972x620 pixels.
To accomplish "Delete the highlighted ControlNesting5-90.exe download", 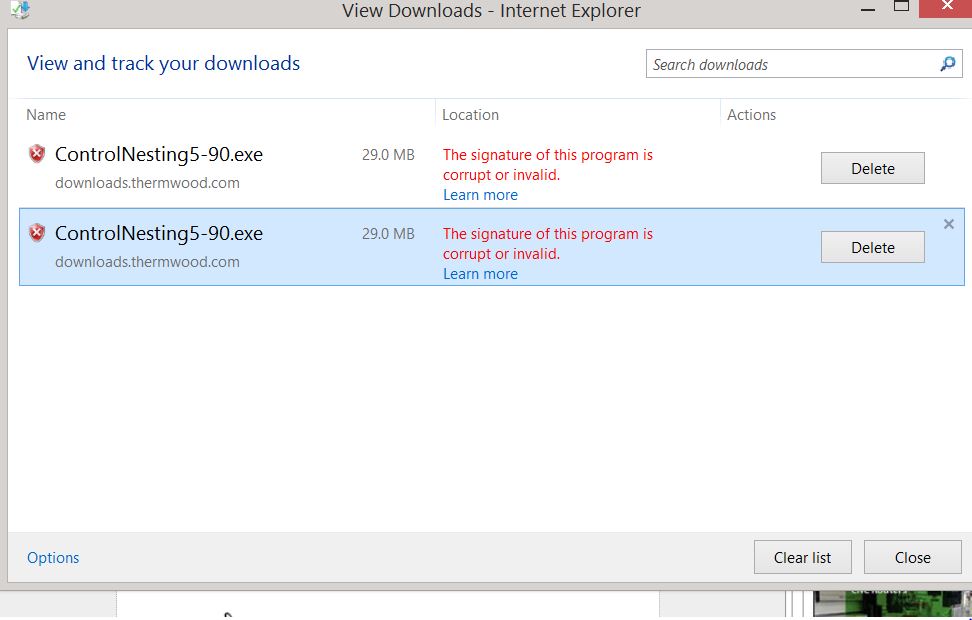I will pyautogui.click(x=872, y=247).
